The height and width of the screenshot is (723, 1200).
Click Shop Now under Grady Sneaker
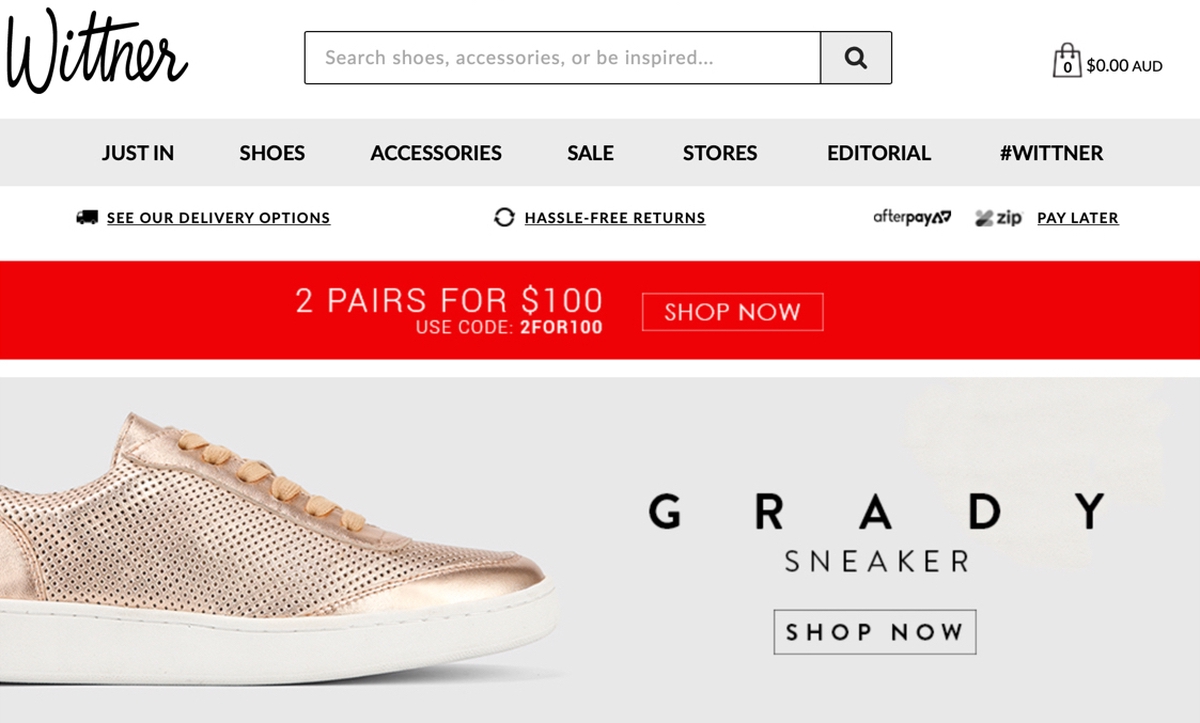(x=875, y=632)
